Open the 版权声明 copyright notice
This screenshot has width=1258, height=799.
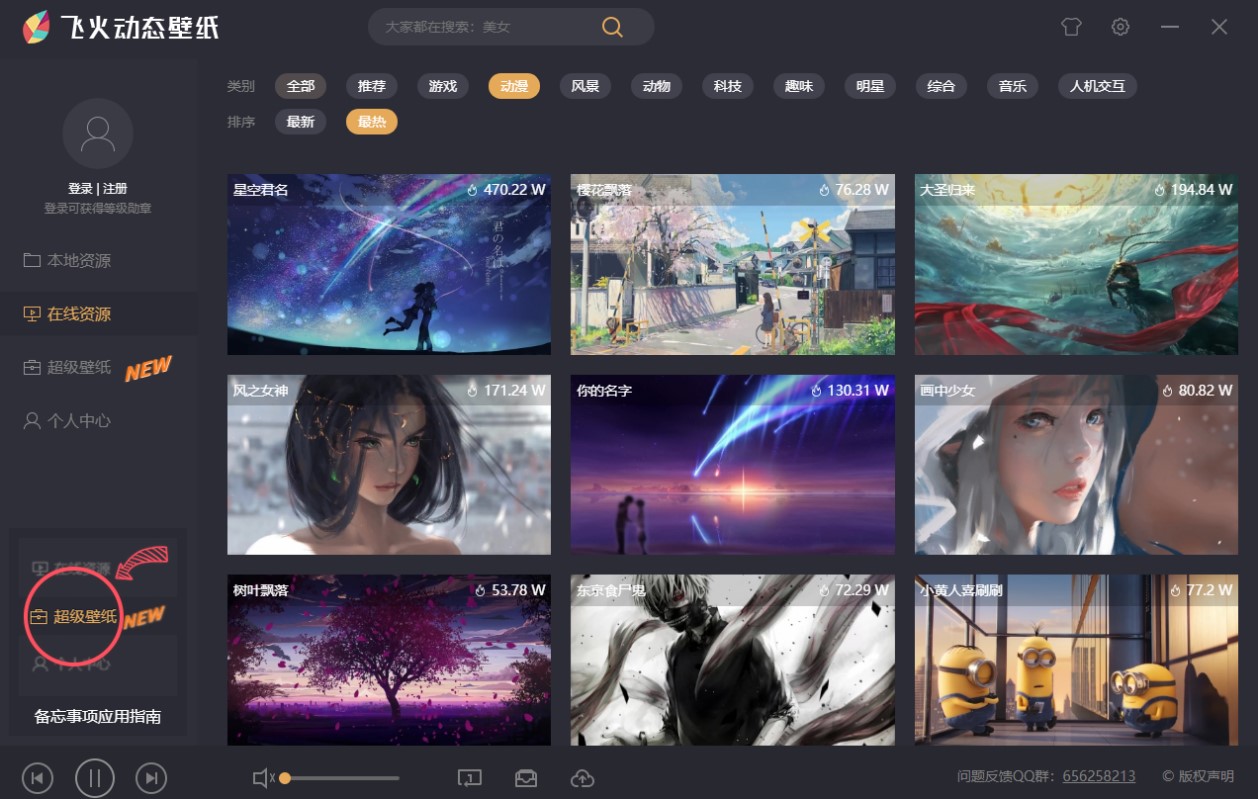point(1198,776)
